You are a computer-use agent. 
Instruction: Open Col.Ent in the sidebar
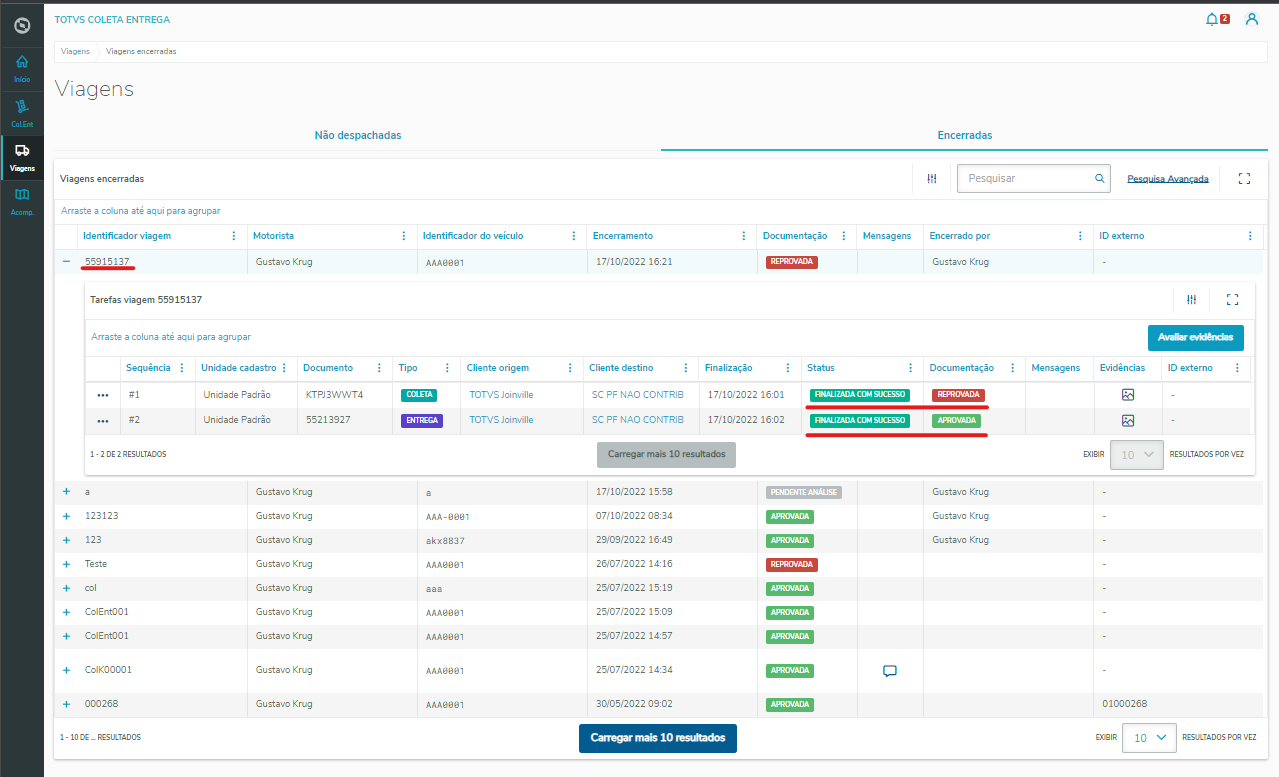(22, 112)
